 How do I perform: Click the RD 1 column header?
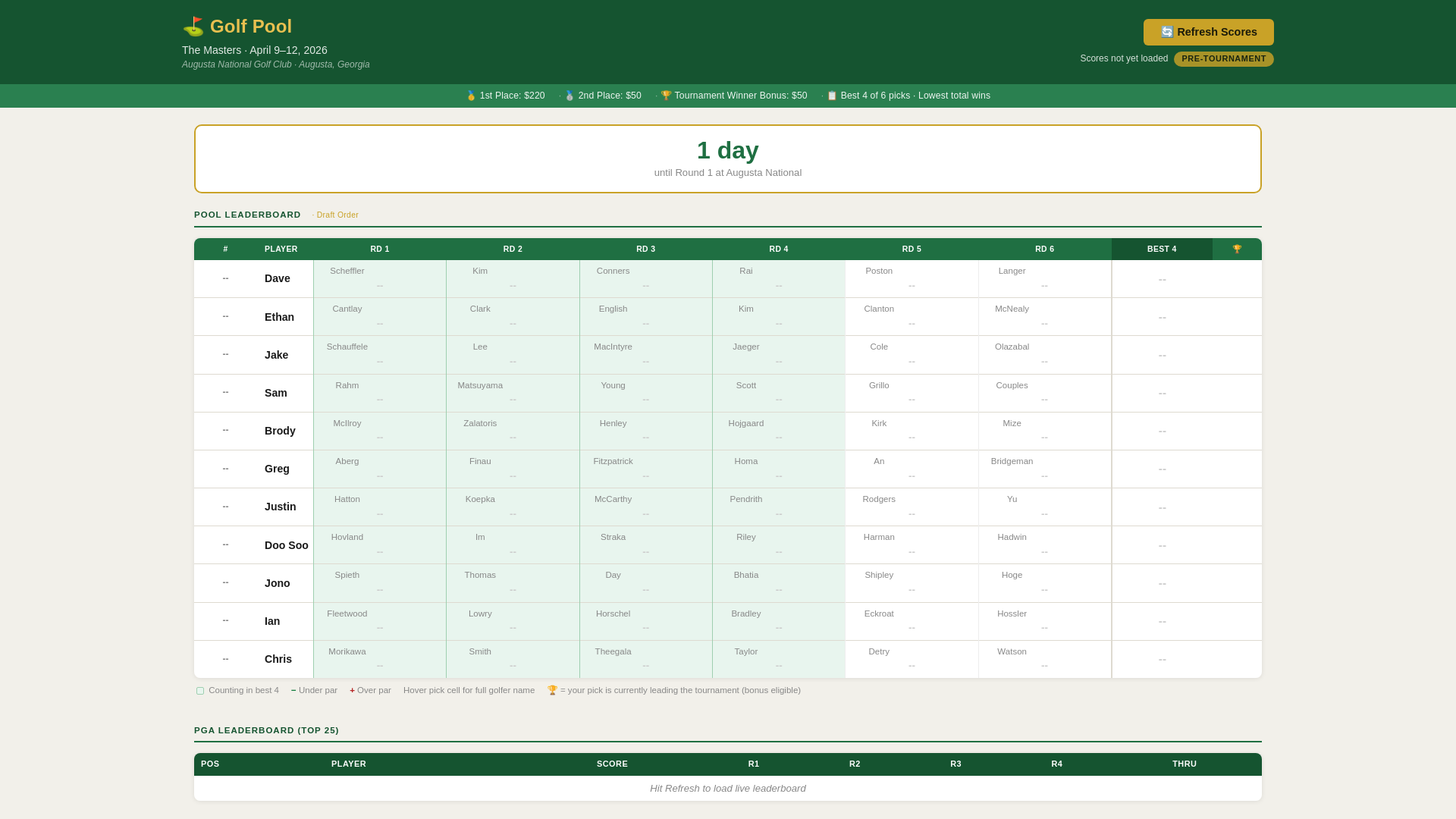click(x=380, y=249)
